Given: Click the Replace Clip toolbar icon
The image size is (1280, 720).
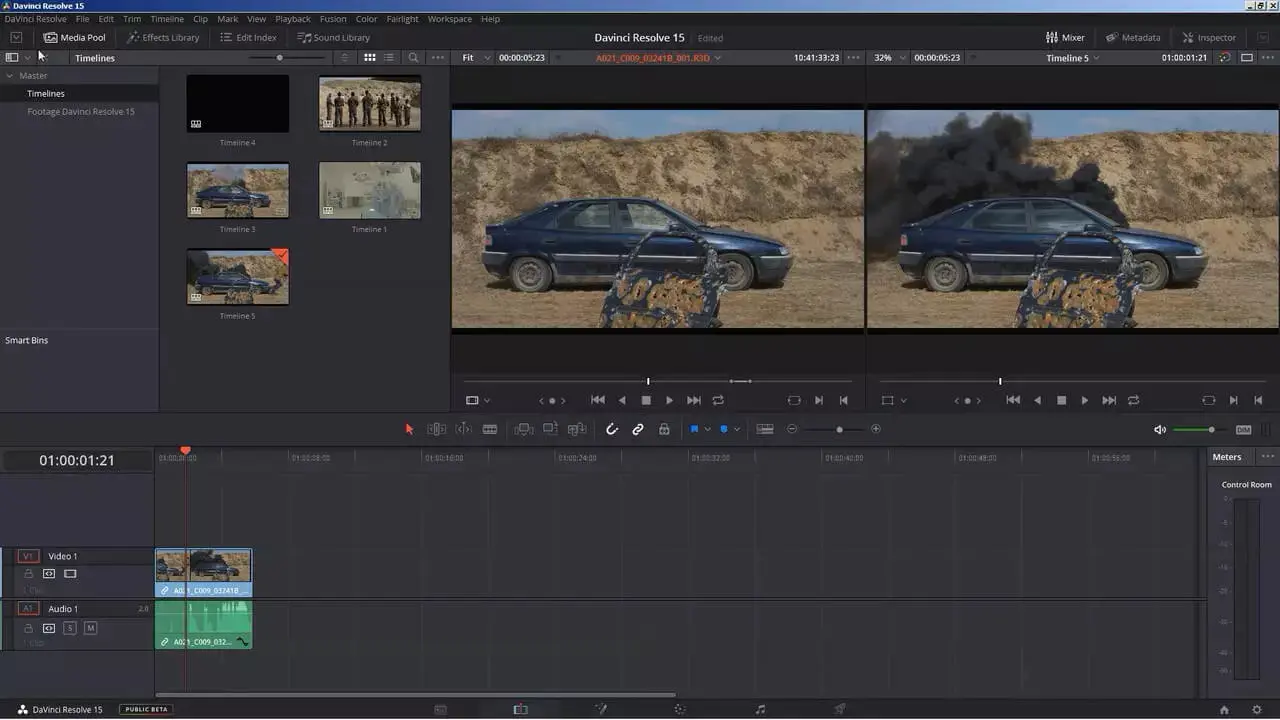Looking at the screenshot, I should tap(577, 429).
